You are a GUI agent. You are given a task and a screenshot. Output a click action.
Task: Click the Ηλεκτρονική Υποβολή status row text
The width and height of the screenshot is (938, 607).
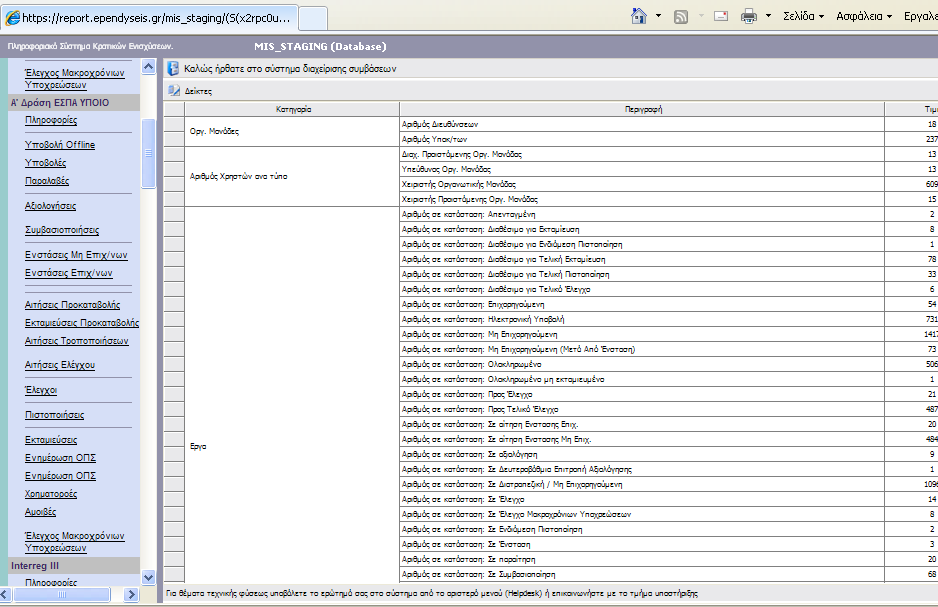pyautogui.click(x=483, y=319)
